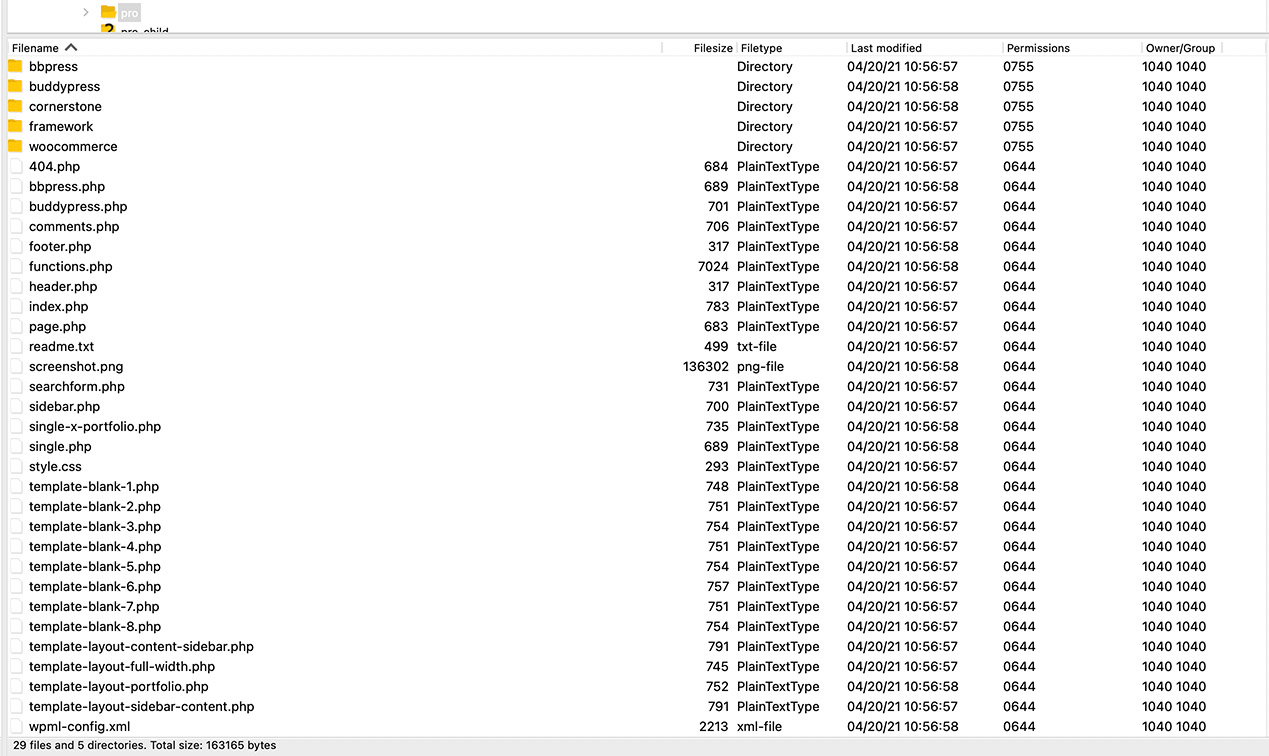Select the template-layout-portfolio.php file
1269x756 pixels.
click(x=118, y=686)
